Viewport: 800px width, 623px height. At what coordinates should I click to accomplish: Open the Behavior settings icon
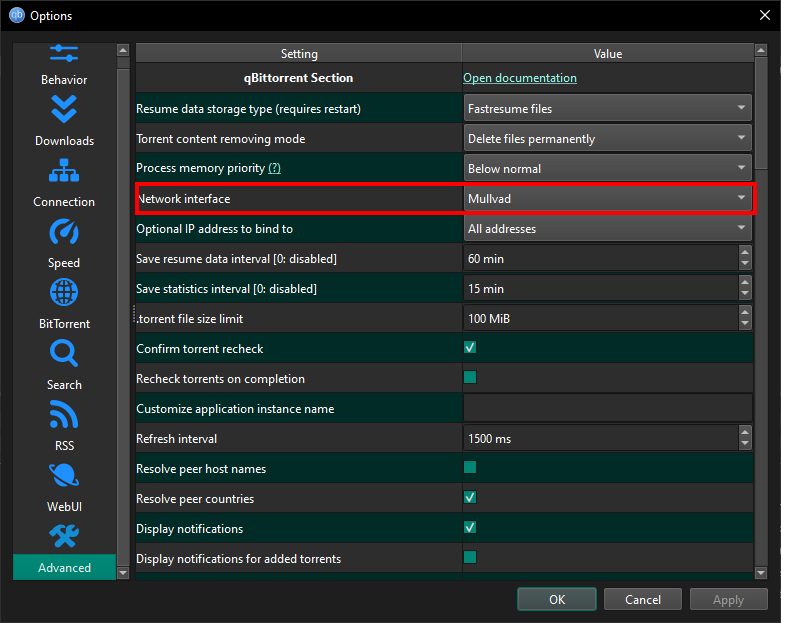coord(64,54)
